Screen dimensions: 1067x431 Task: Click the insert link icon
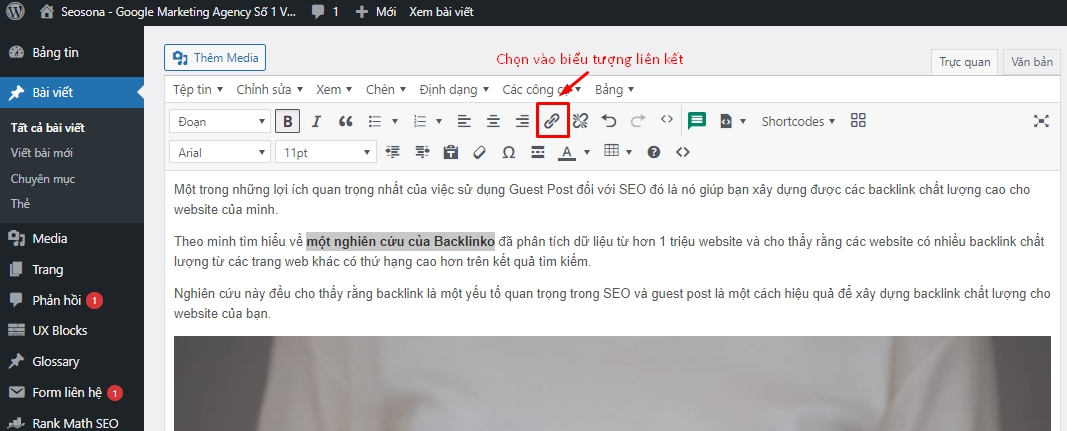(x=552, y=121)
